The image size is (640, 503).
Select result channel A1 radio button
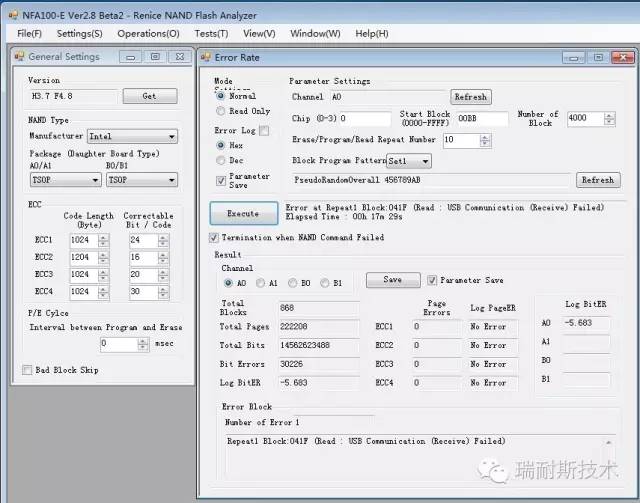click(260, 283)
